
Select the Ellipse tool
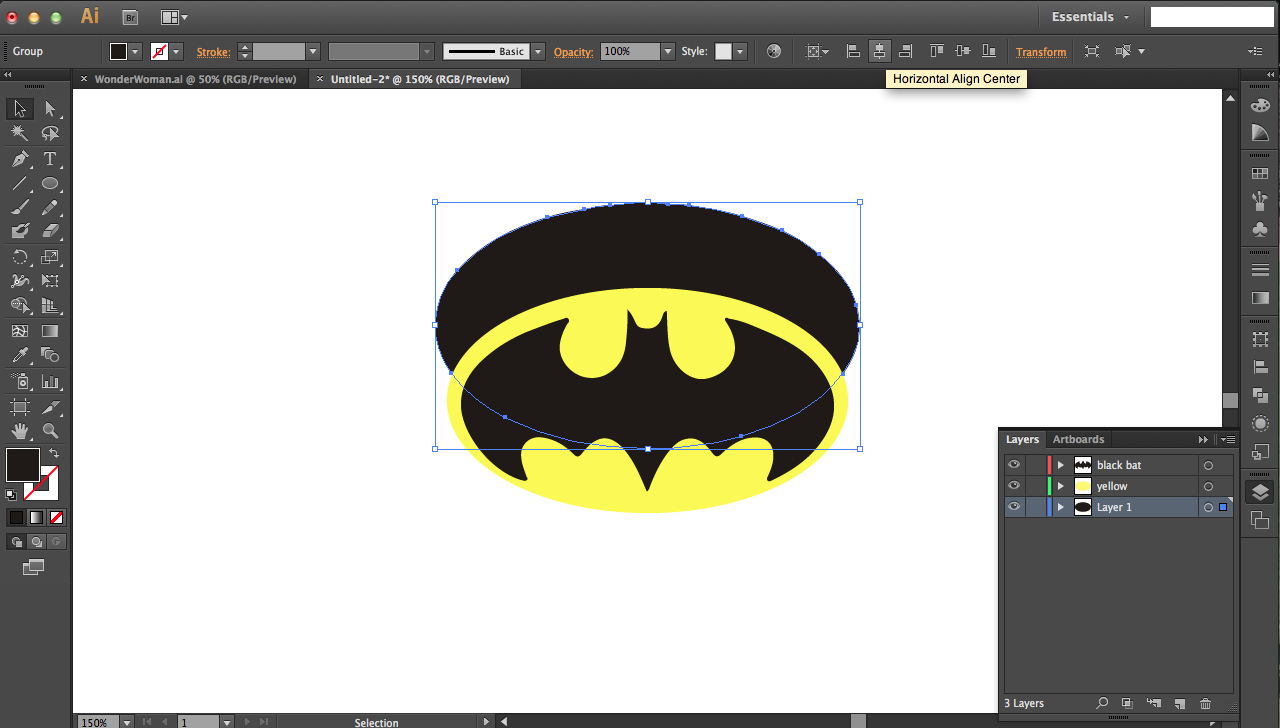click(x=50, y=184)
